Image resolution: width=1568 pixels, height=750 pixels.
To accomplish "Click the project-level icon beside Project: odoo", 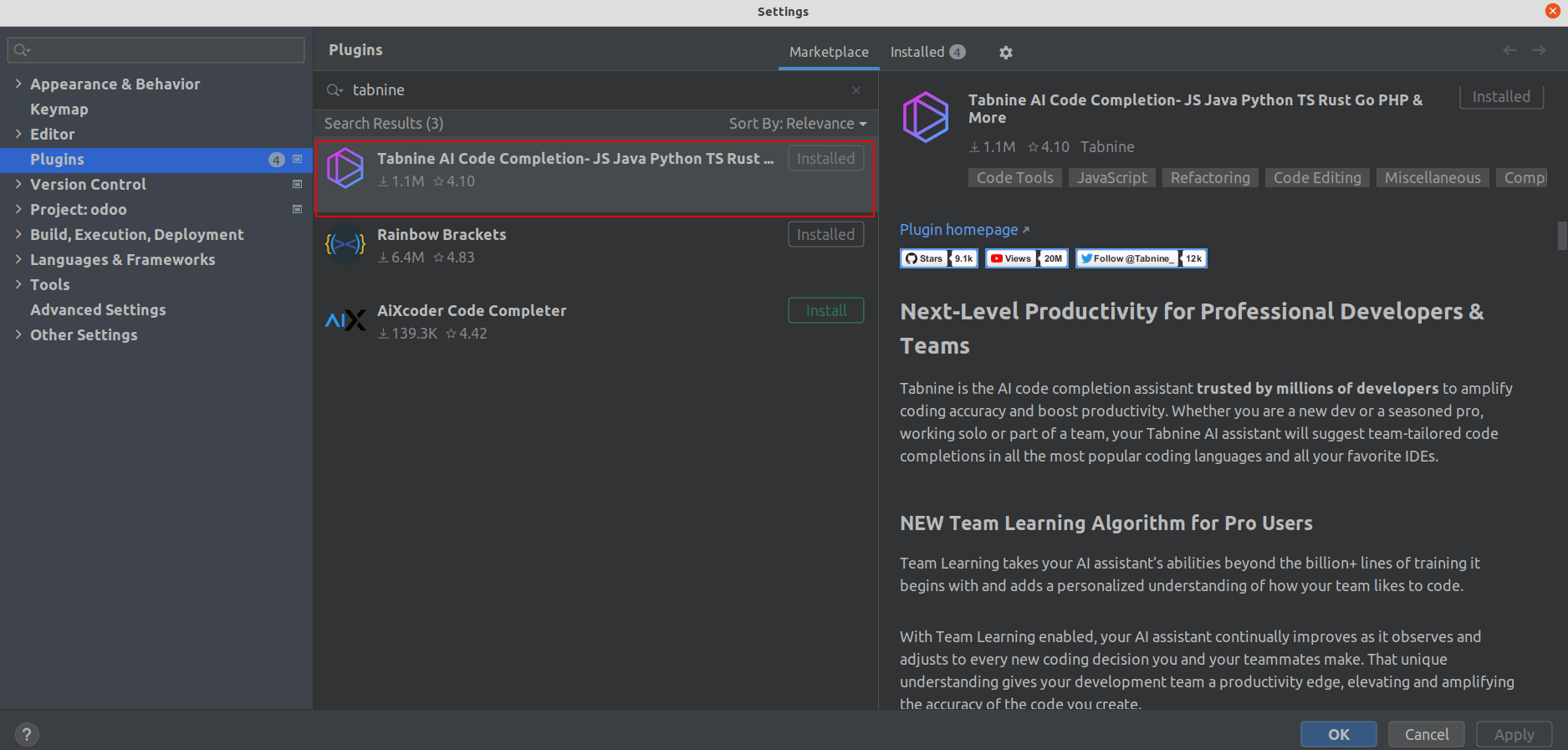I will (297, 209).
